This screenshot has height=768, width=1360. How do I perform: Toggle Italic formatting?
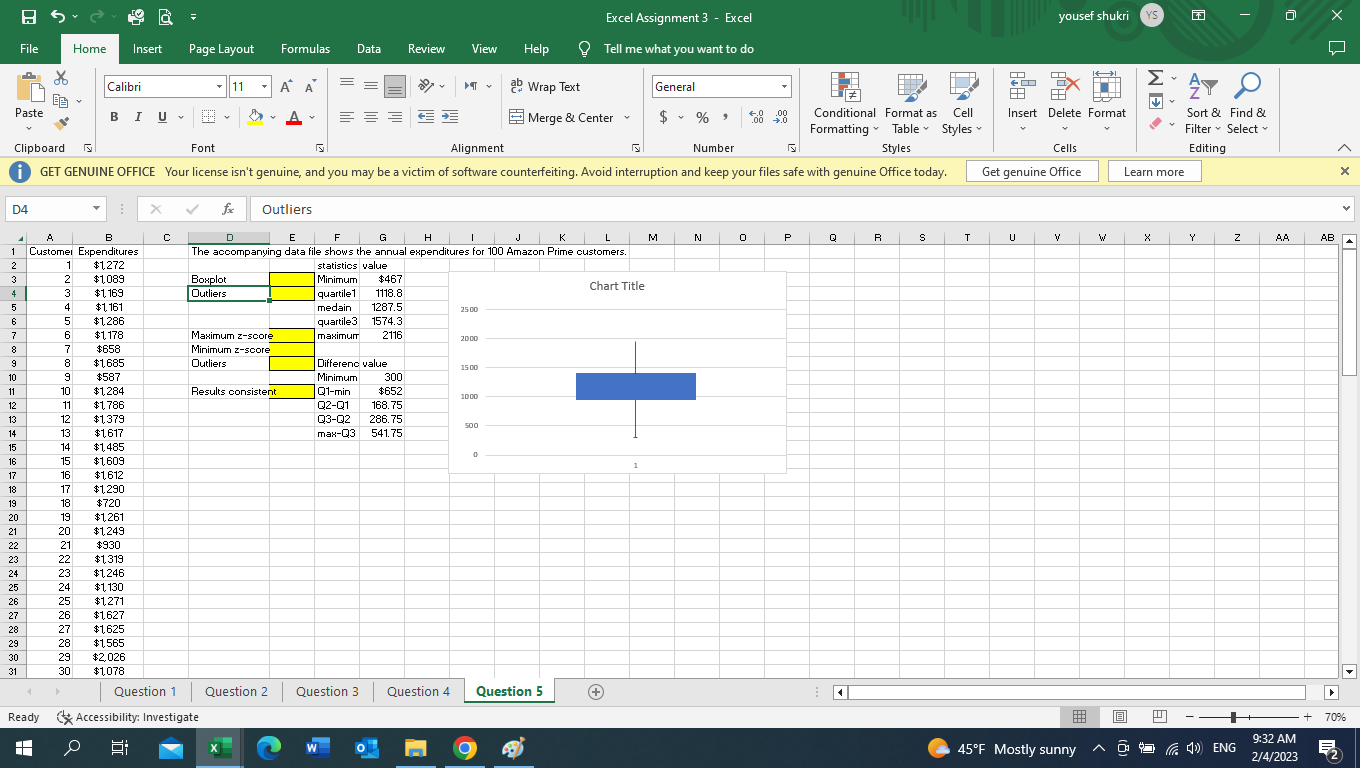pos(139,118)
